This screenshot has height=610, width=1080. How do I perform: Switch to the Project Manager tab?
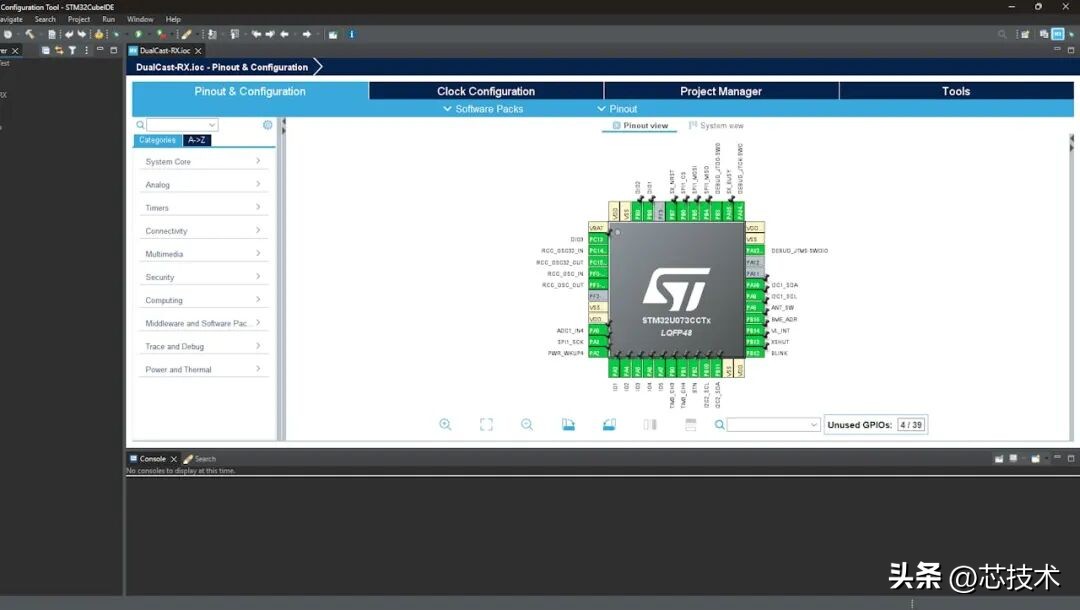point(721,91)
